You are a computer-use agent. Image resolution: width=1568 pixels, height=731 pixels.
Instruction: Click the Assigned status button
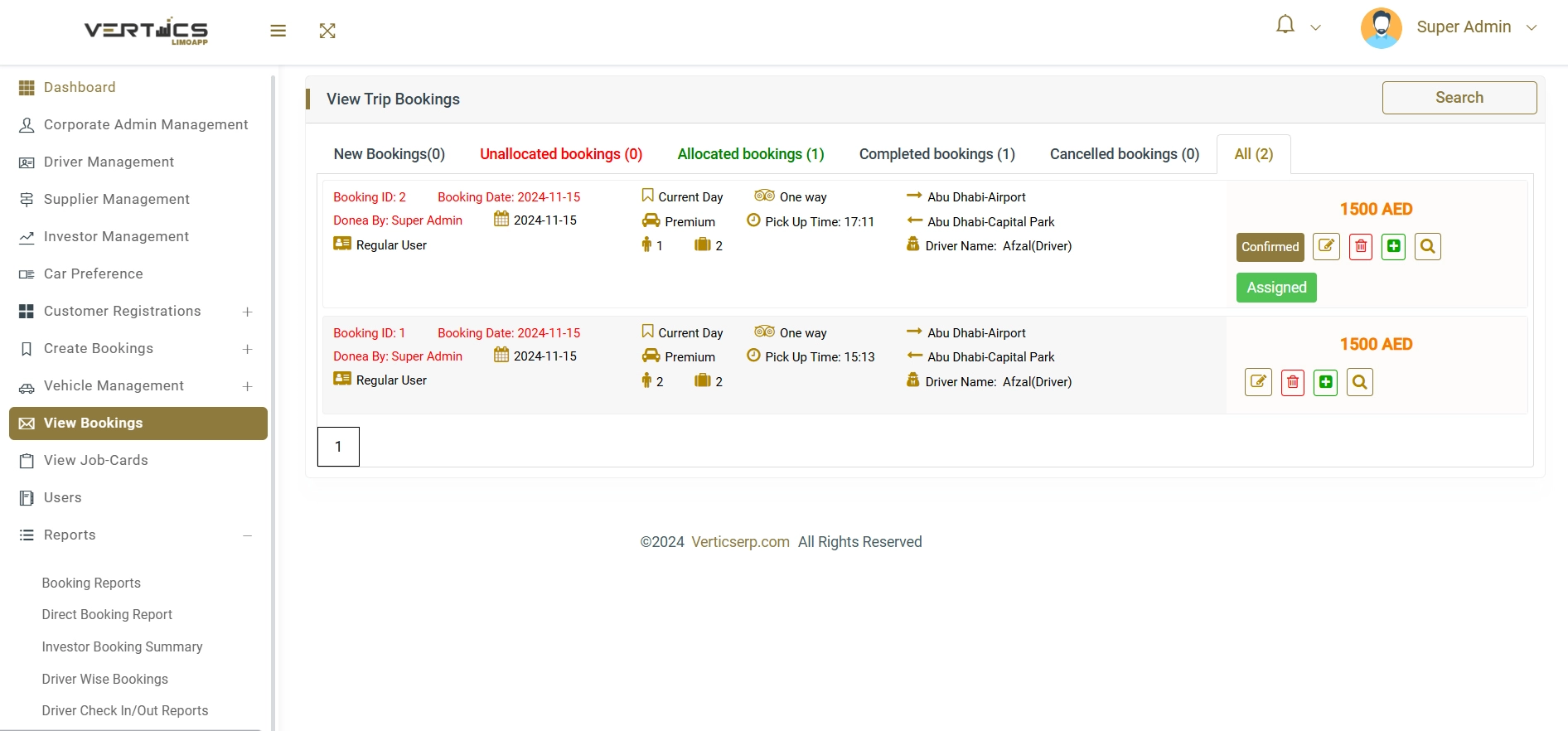[1275, 288]
